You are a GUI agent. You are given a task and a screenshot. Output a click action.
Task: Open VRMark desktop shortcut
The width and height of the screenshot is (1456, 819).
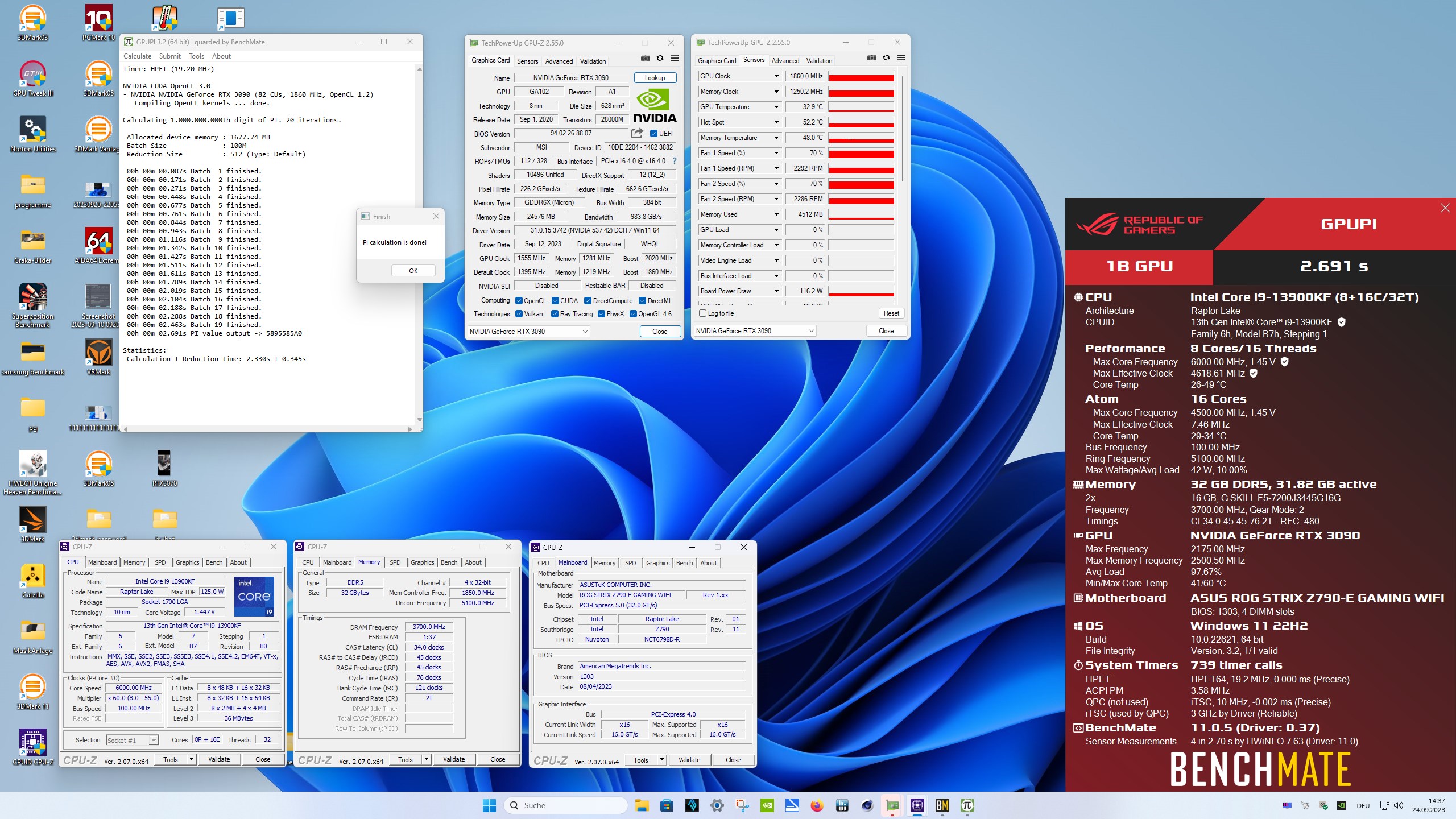pyautogui.click(x=98, y=357)
